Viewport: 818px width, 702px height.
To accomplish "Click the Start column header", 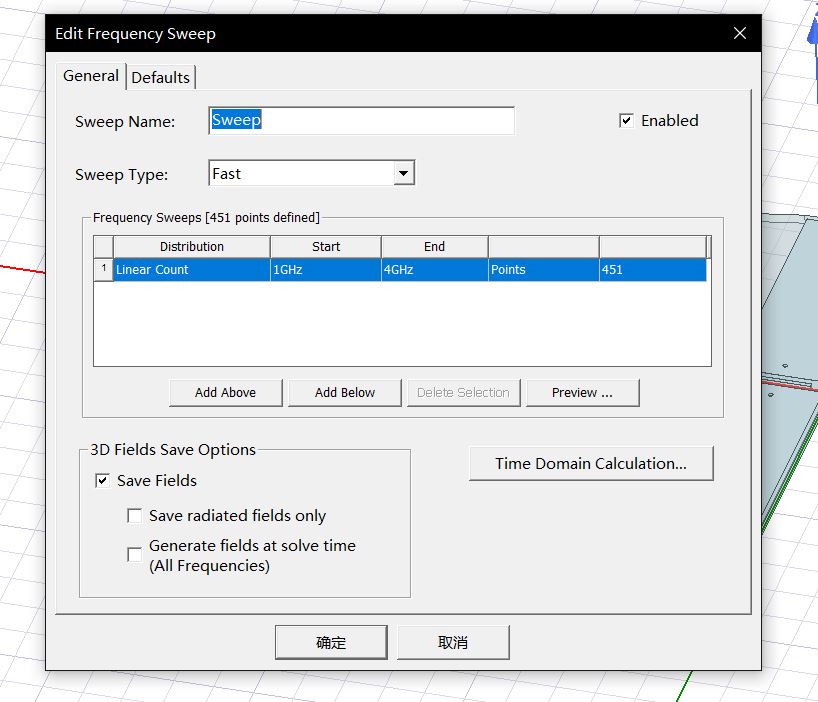I will (326, 247).
